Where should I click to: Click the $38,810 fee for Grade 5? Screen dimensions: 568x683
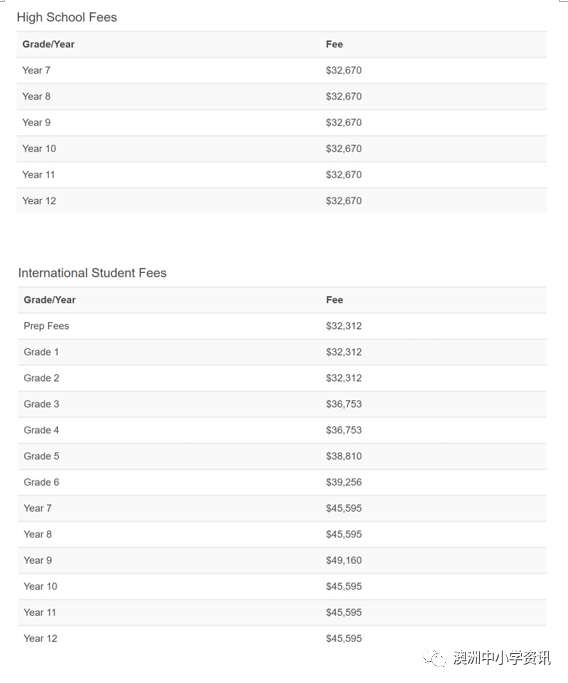click(x=344, y=456)
